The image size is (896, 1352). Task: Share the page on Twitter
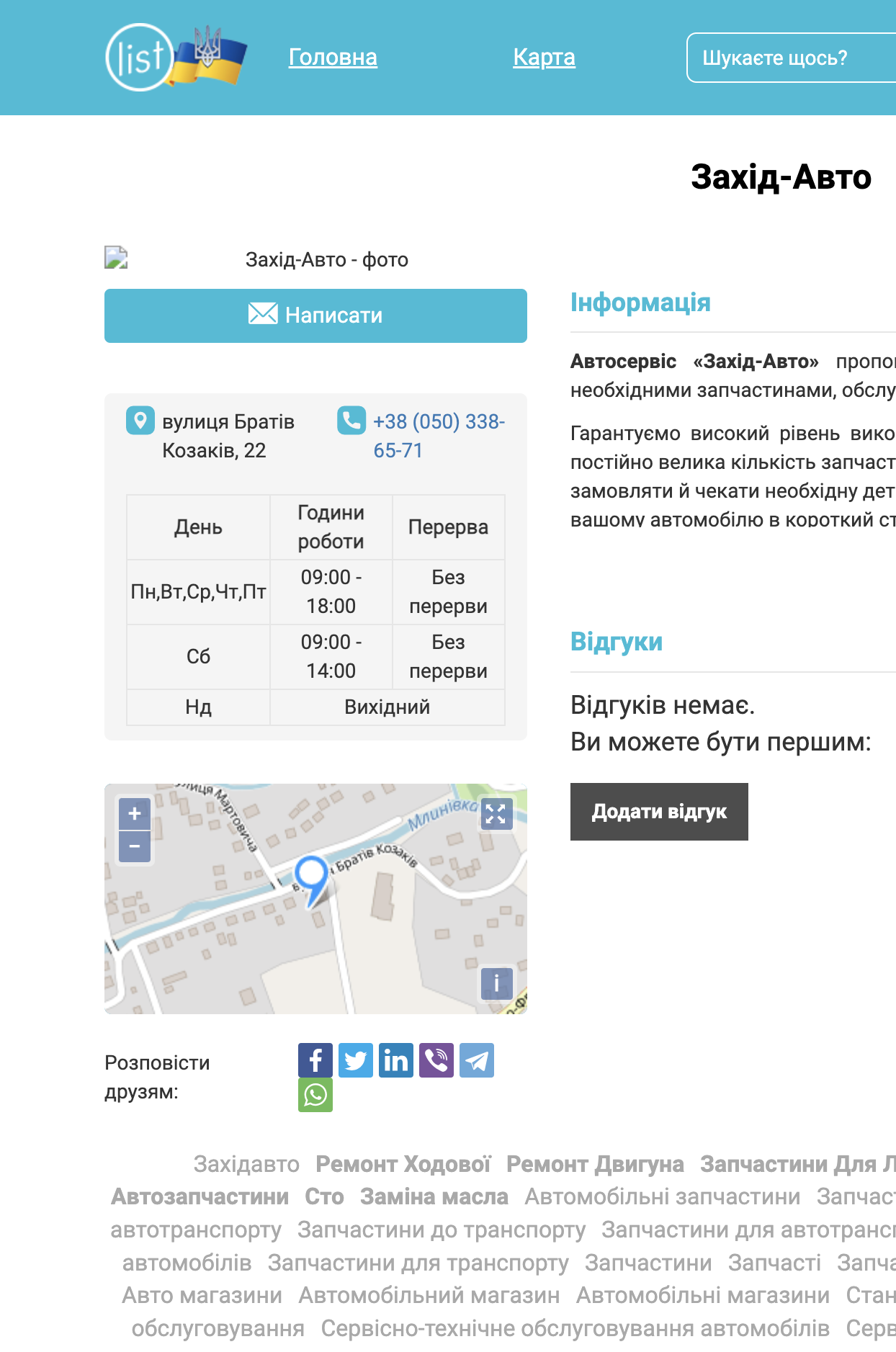pos(356,1060)
